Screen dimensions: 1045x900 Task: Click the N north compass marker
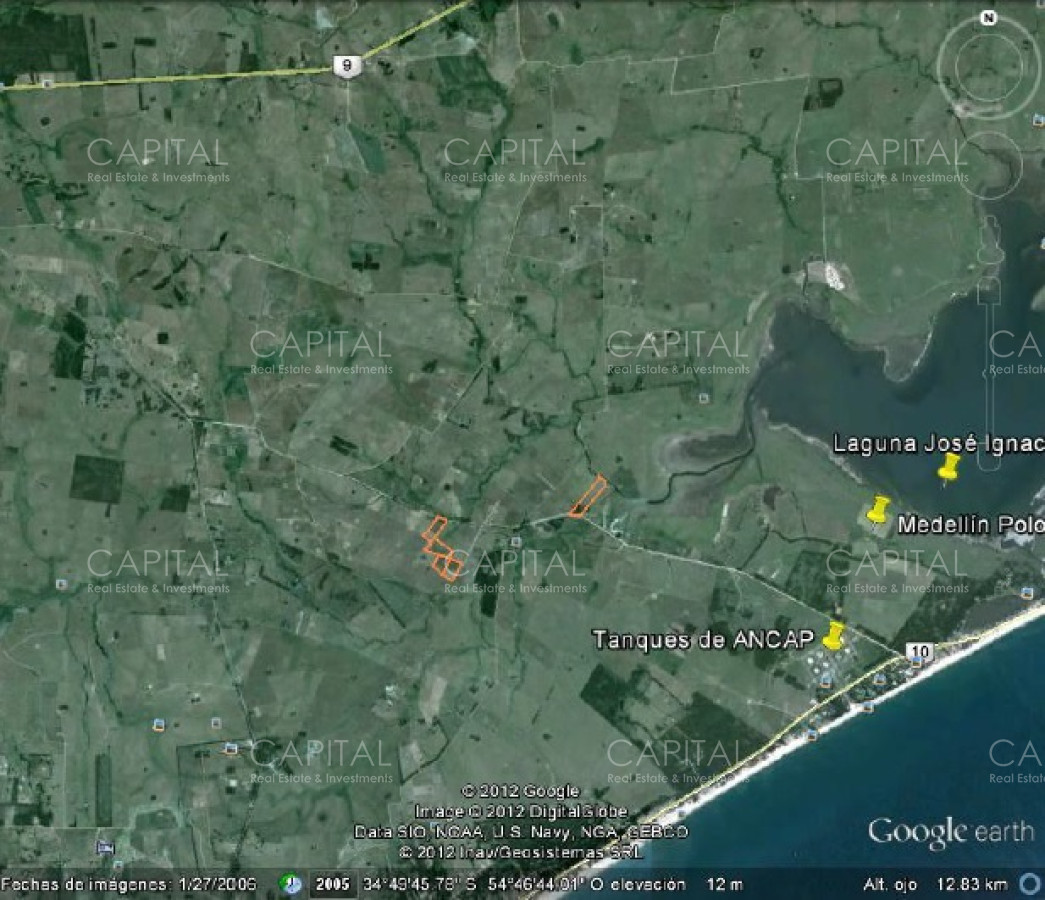(x=988, y=18)
